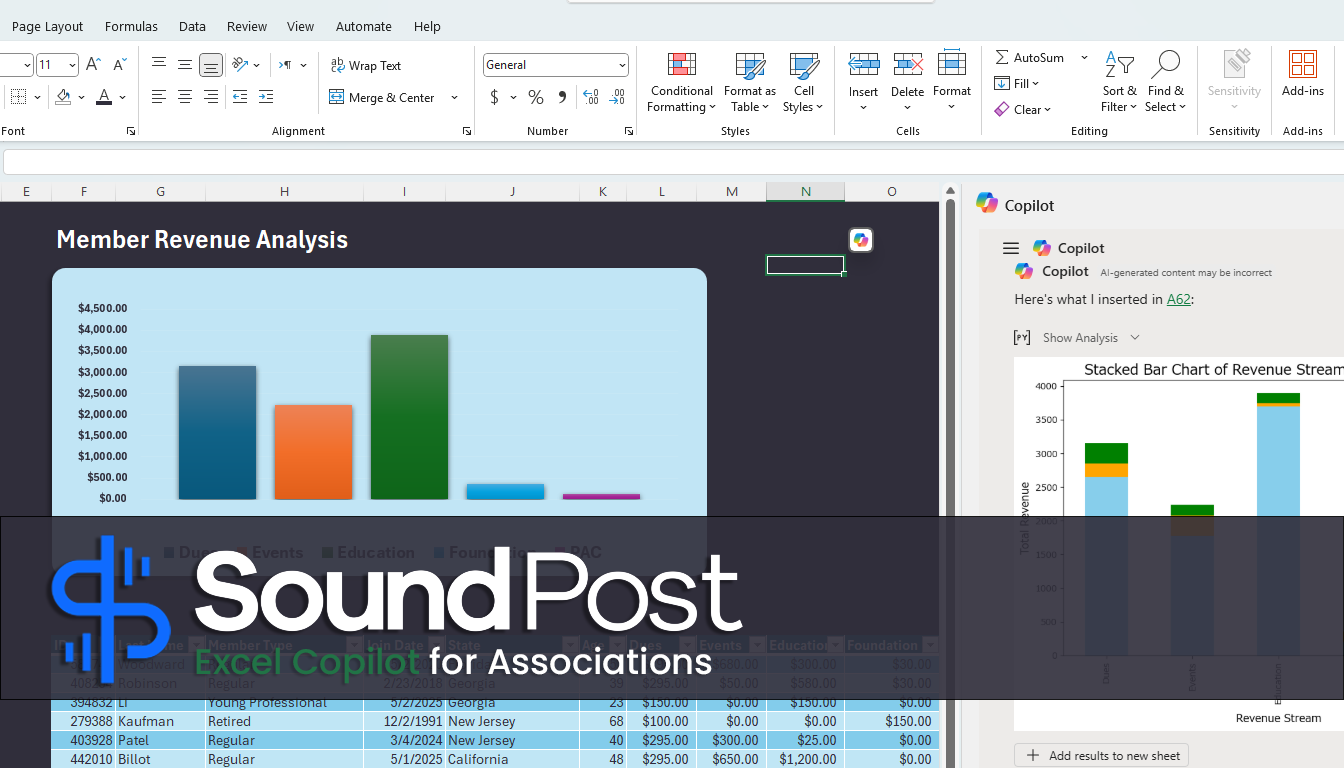
Task: Apply Comma Style formatting
Action: 562,97
